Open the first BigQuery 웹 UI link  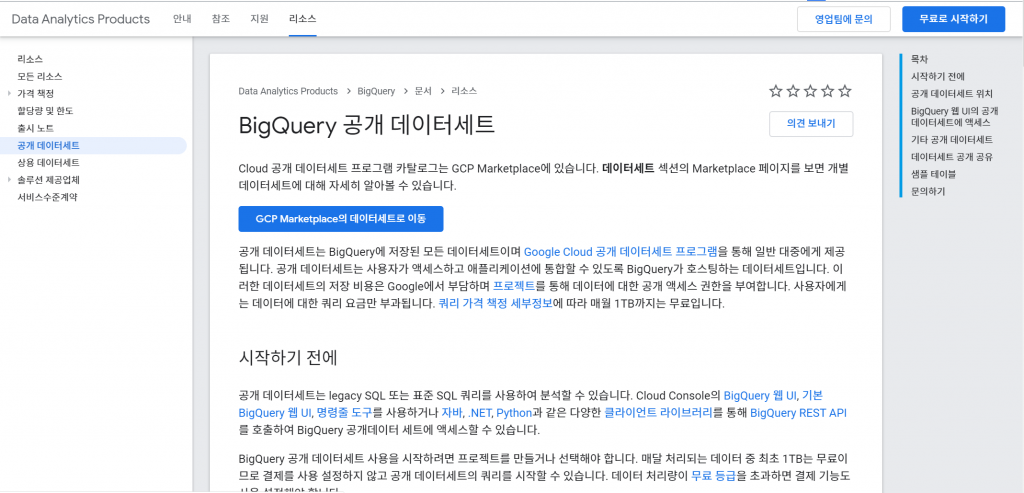(x=760, y=395)
